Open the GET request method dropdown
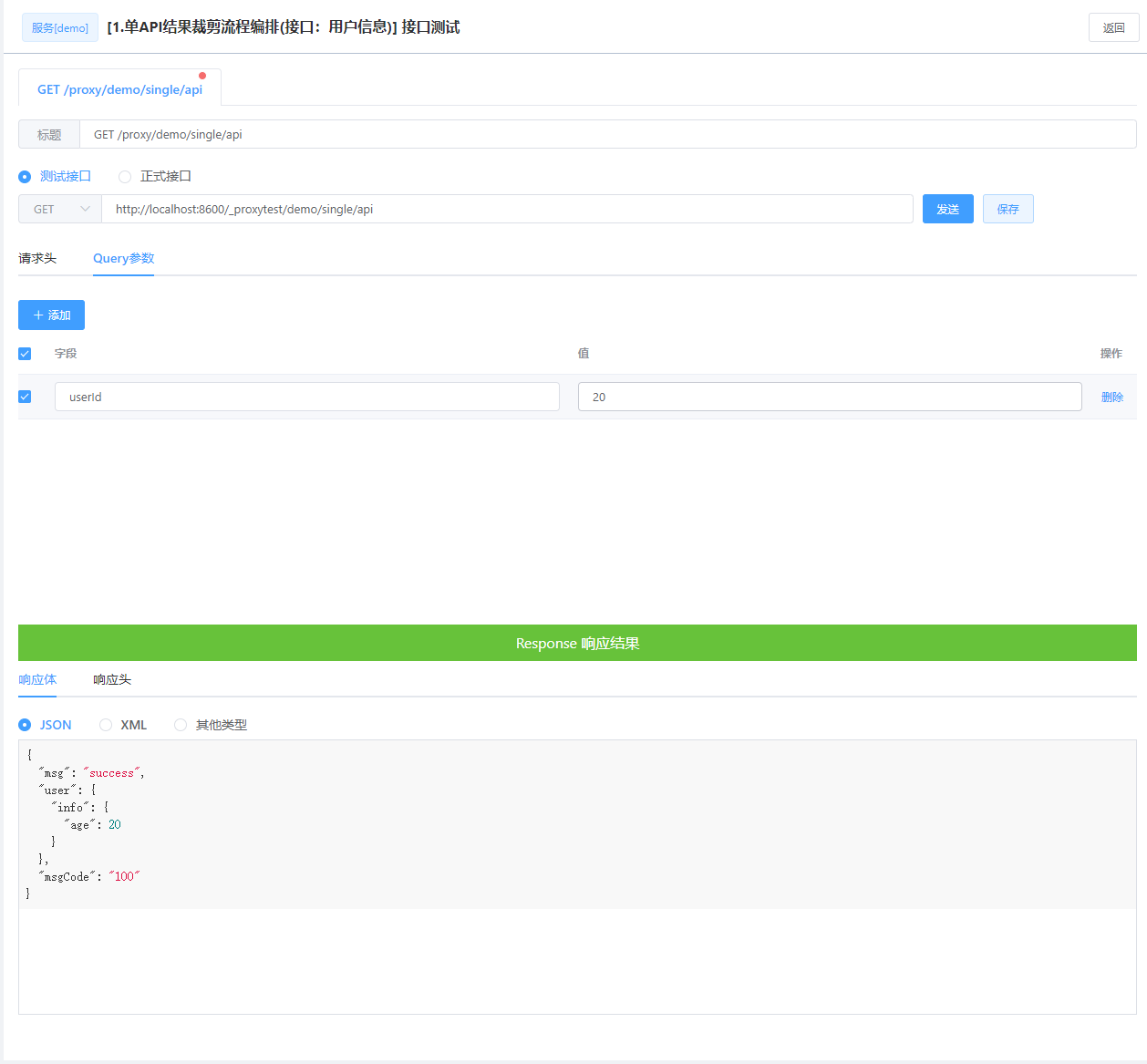 tap(59, 209)
